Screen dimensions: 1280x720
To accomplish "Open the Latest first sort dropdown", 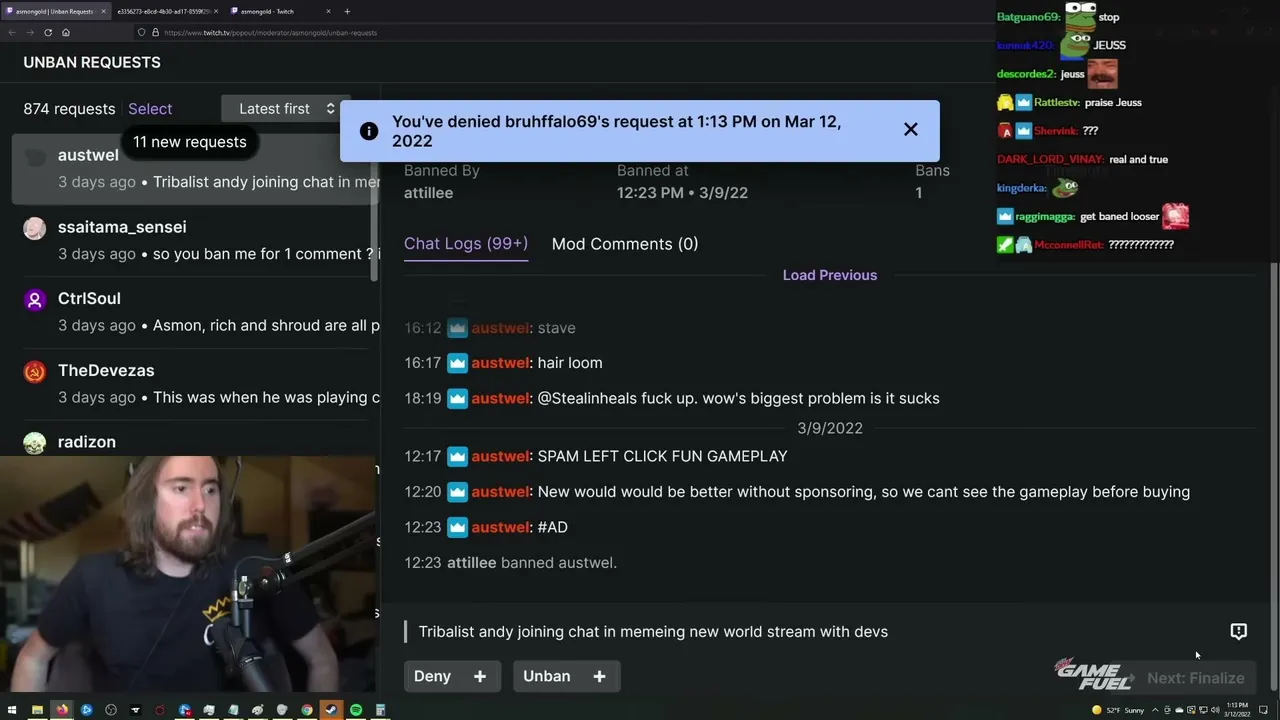I will point(286,109).
